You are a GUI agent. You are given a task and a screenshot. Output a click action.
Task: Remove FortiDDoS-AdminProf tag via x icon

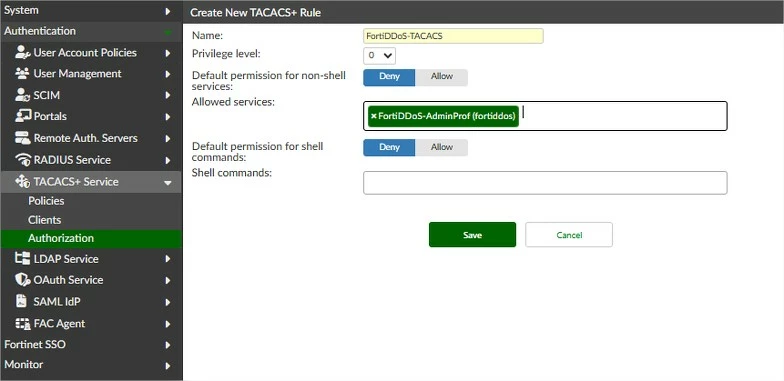[x=374, y=116]
